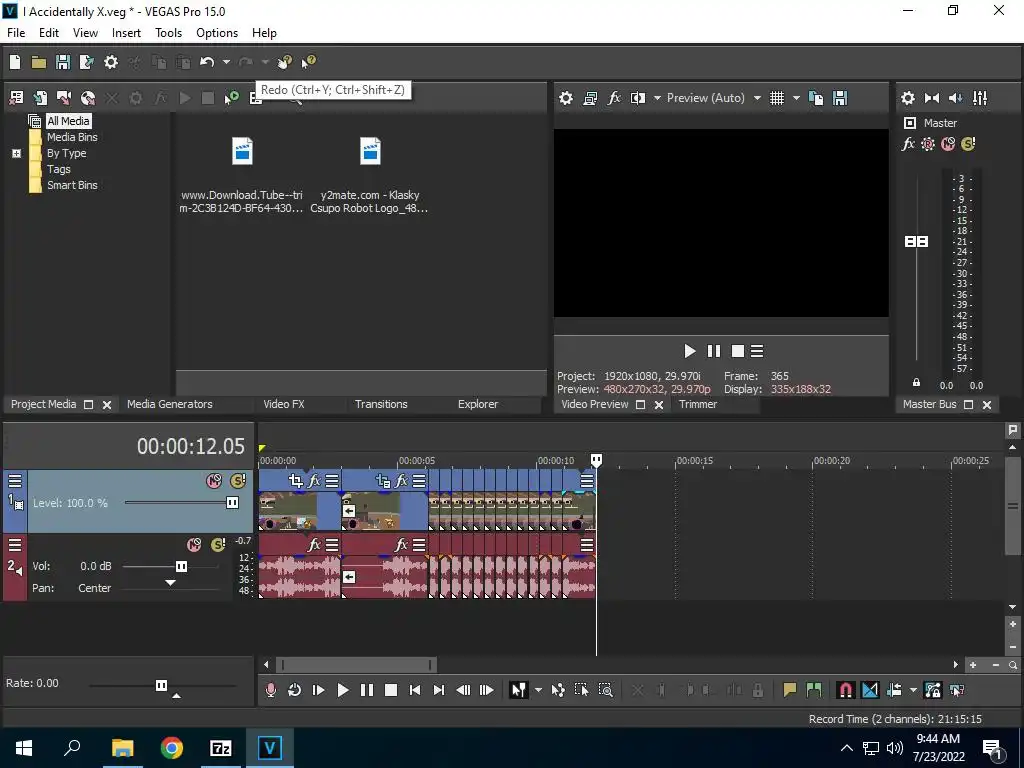Go to start of timeline
This screenshot has width=1024, height=768.
point(415,690)
